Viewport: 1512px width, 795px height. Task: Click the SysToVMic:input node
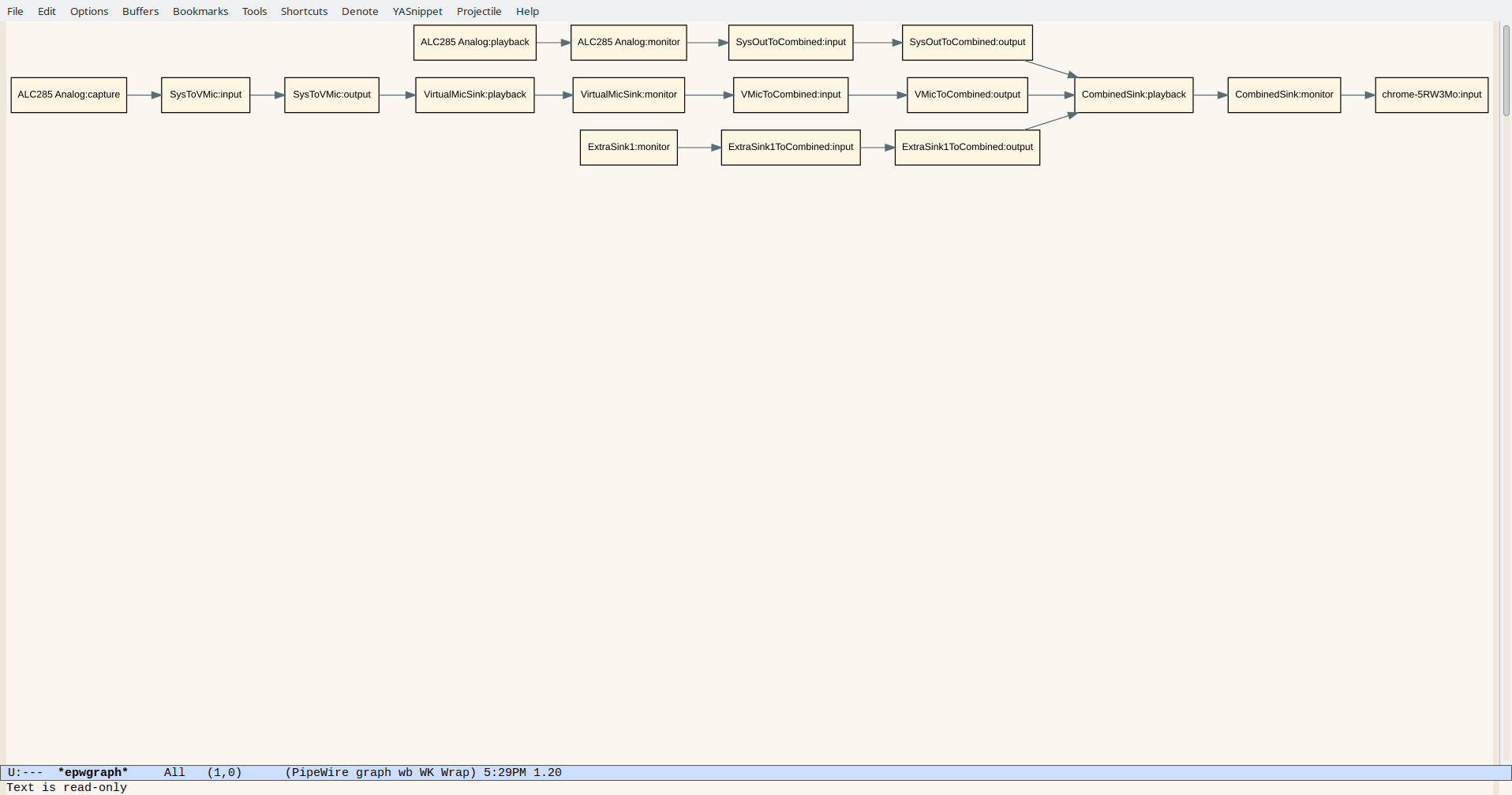(x=205, y=95)
